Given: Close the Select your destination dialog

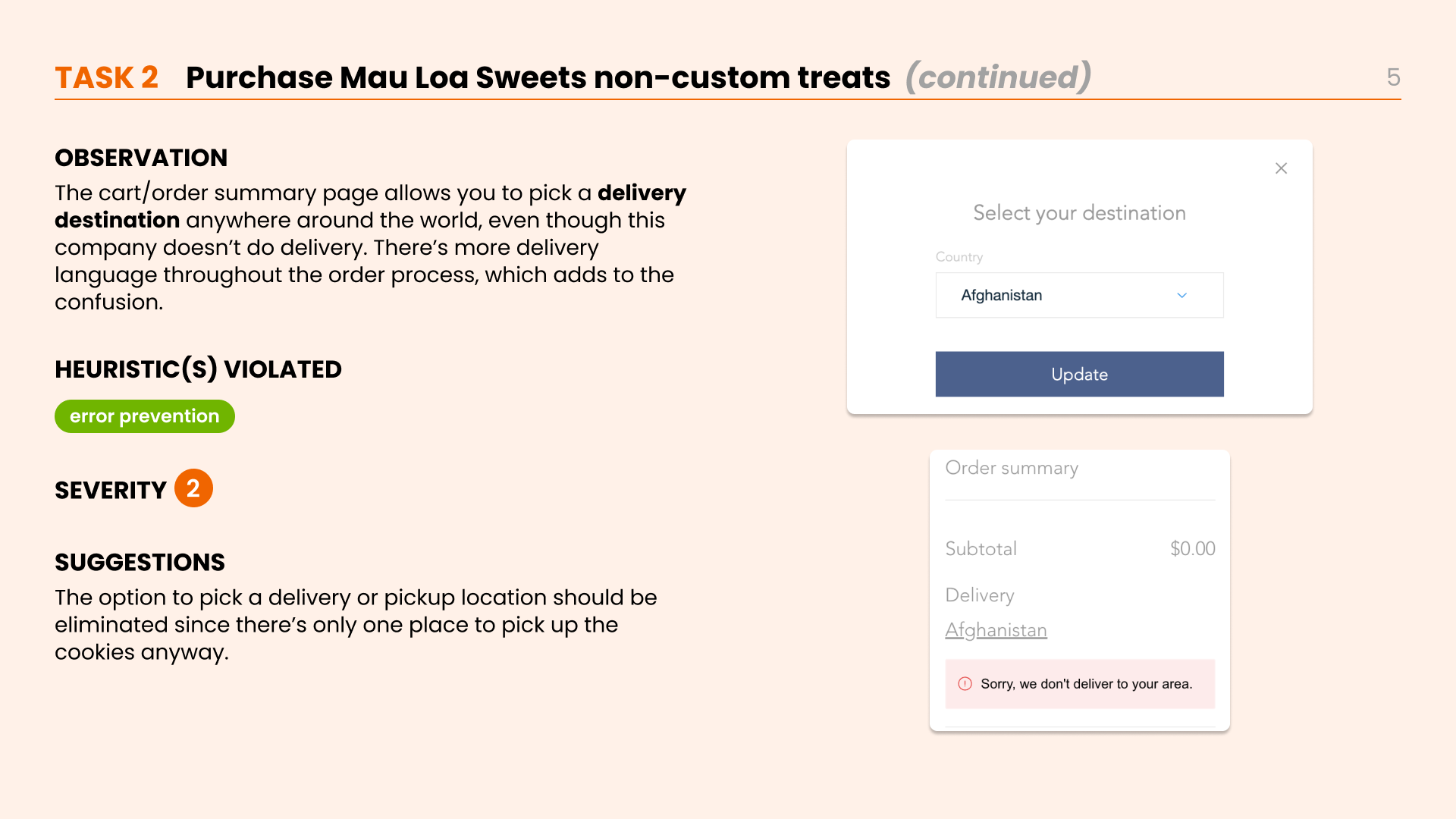Looking at the screenshot, I should pyautogui.click(x=1281, y=168).
